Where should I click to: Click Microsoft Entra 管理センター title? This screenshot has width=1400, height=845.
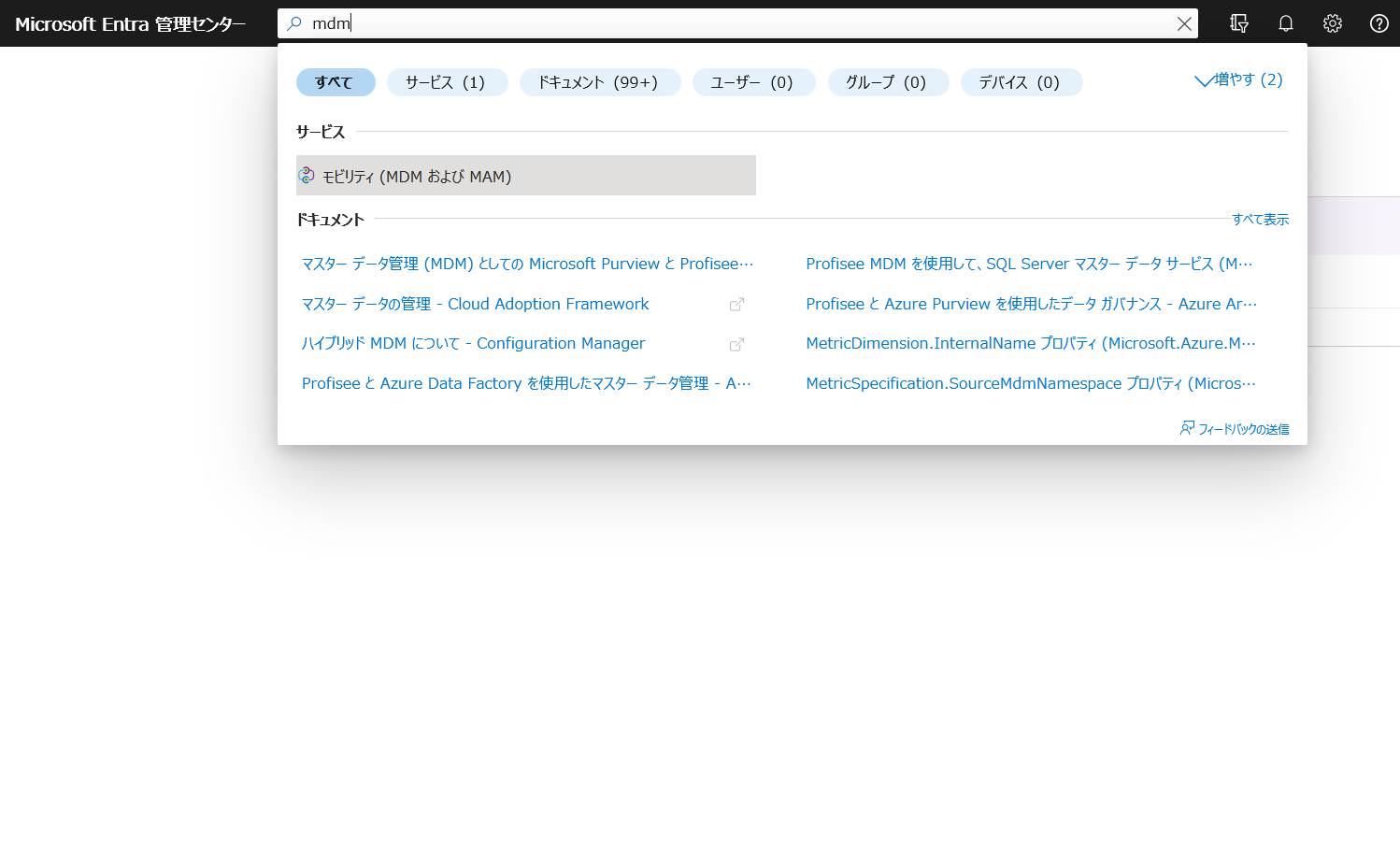click(x=131, y=24)
